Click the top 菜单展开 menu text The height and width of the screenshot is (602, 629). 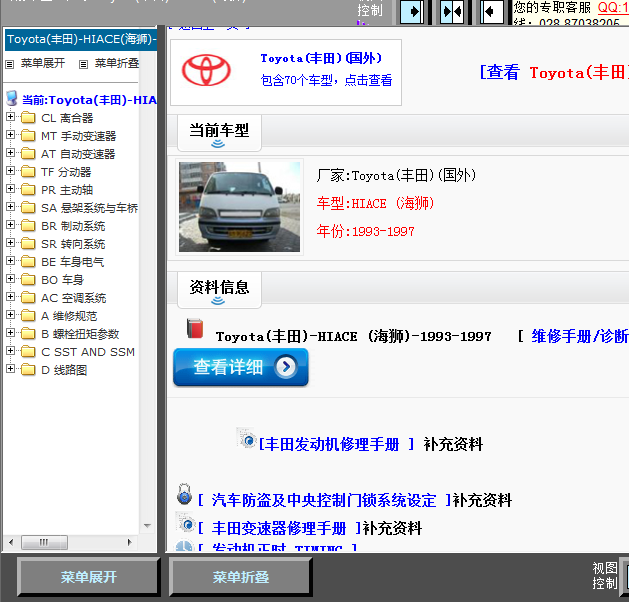click(x=43, y=63)
